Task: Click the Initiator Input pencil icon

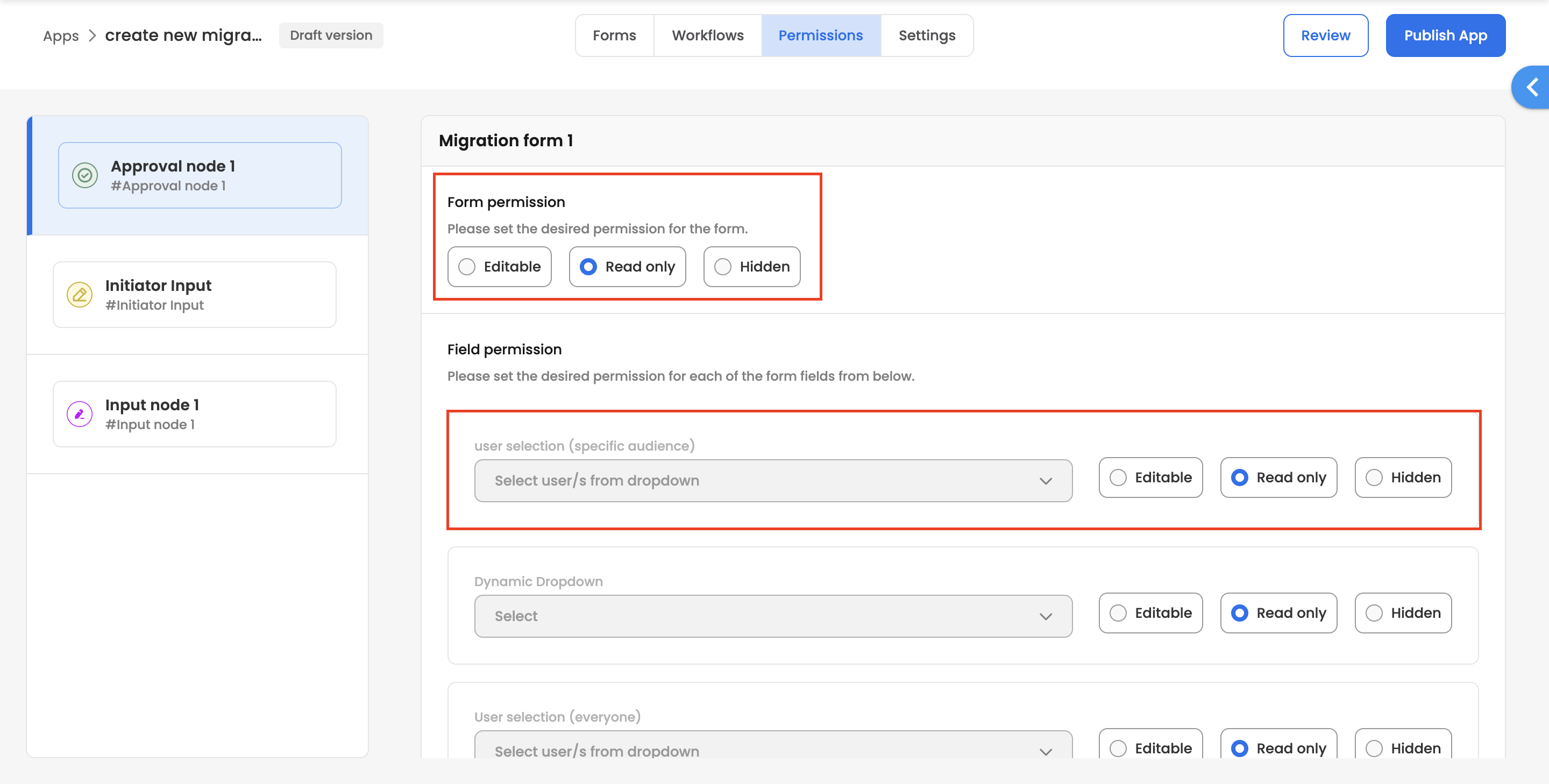Action: point(80,295)
